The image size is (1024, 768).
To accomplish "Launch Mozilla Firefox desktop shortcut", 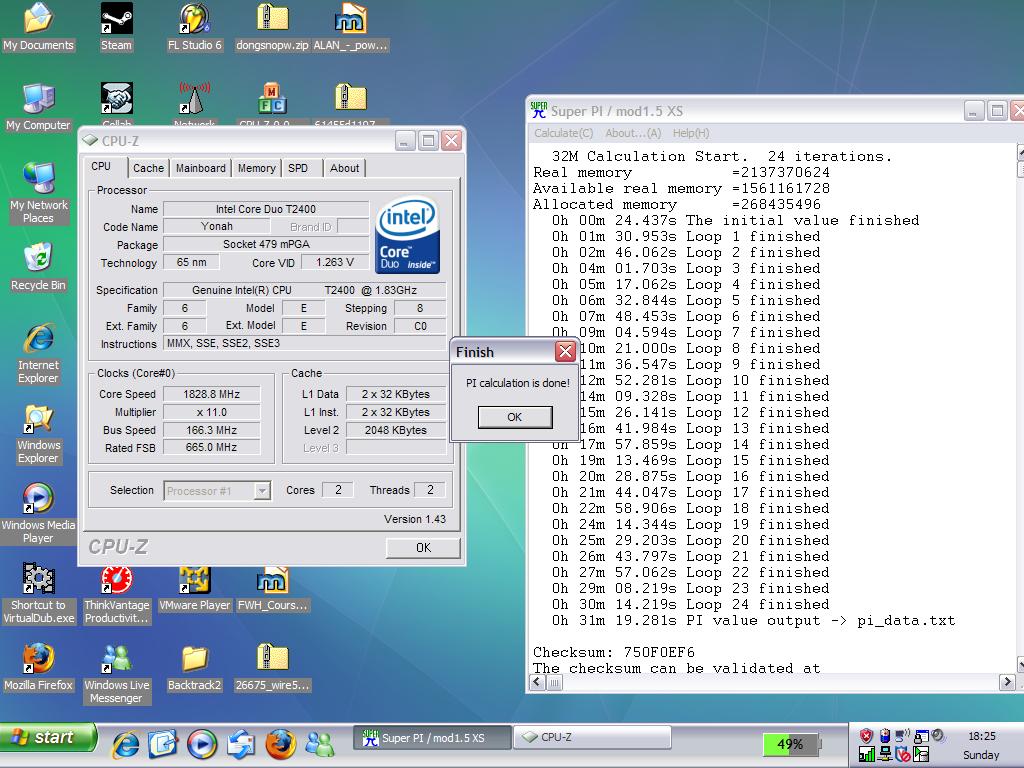I will (38, 667).
